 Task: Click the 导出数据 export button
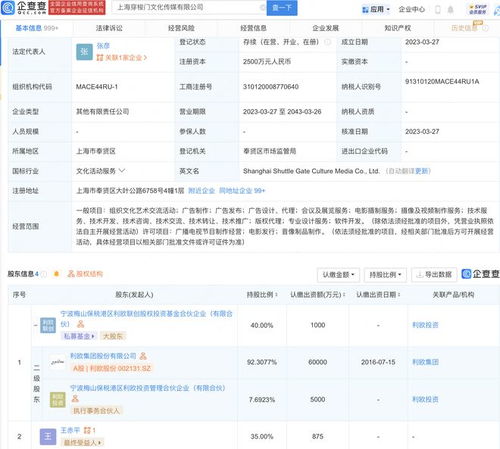click(x=435, y=275)
